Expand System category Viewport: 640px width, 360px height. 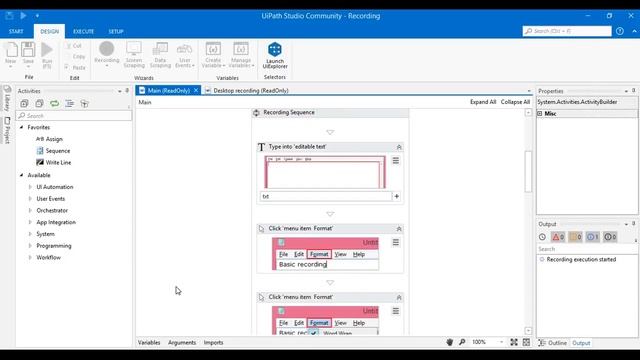tap(30, 234)
